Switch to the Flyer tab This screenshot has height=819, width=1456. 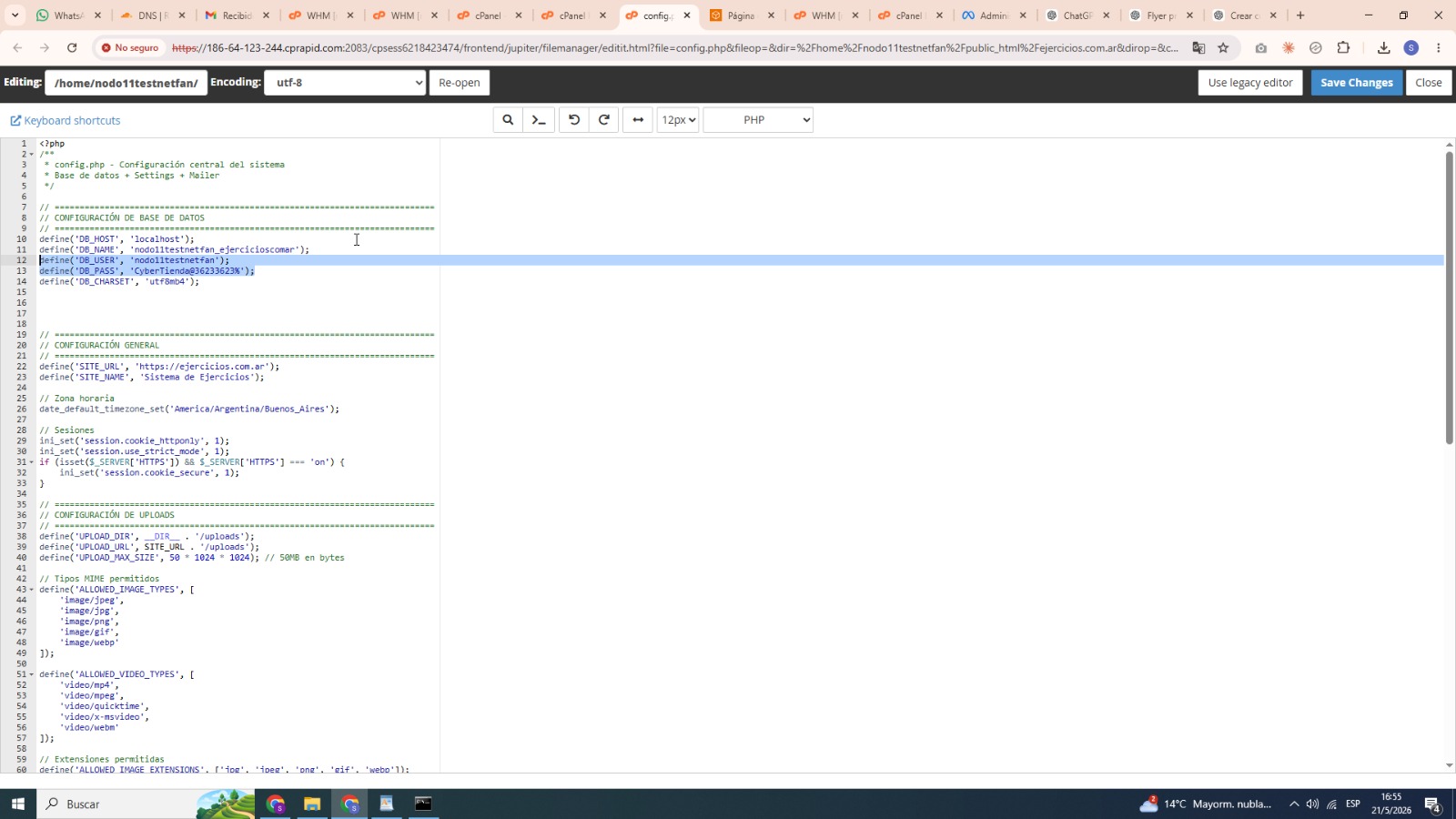point(1161,15)
